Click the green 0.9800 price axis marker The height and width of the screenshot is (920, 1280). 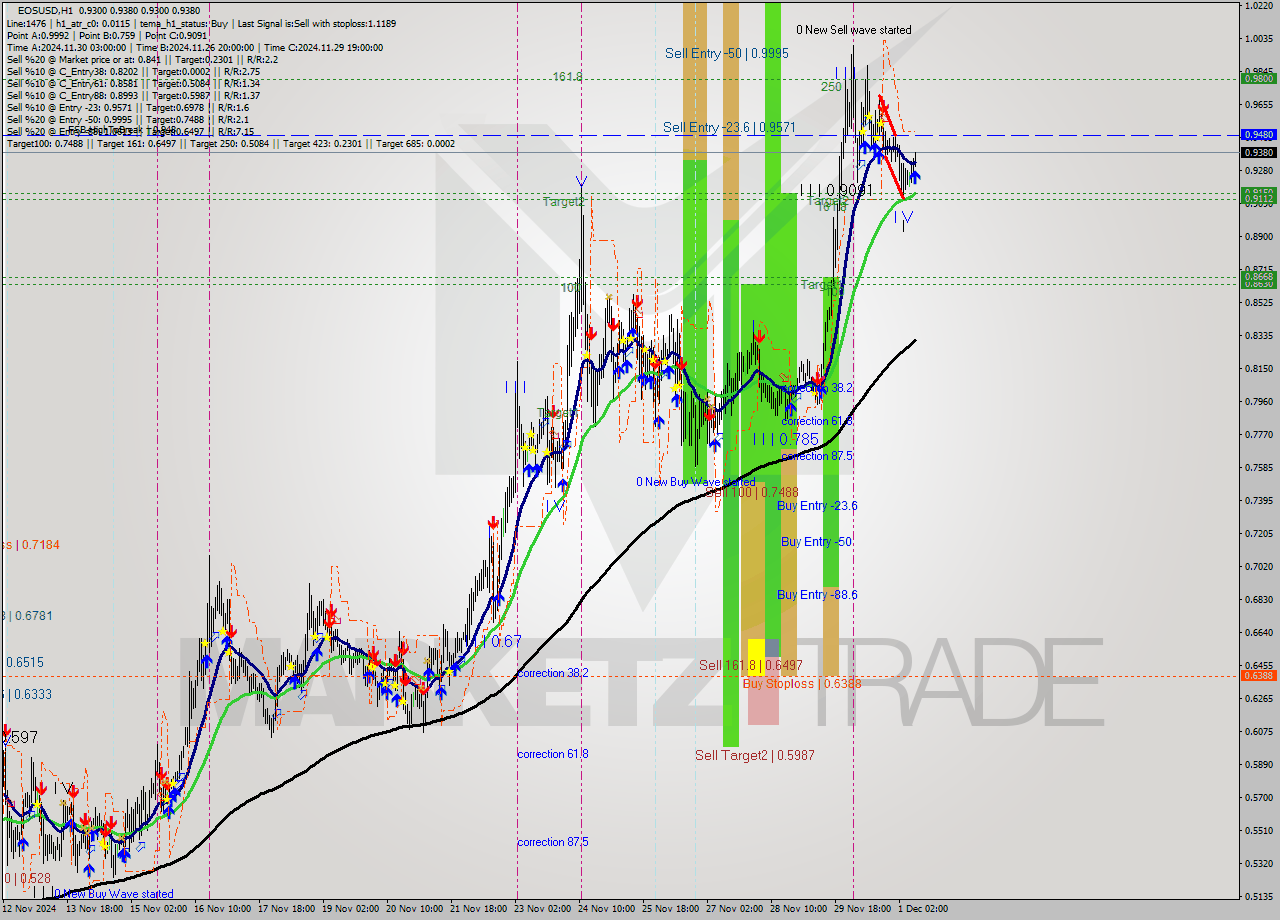(1258, 78)
